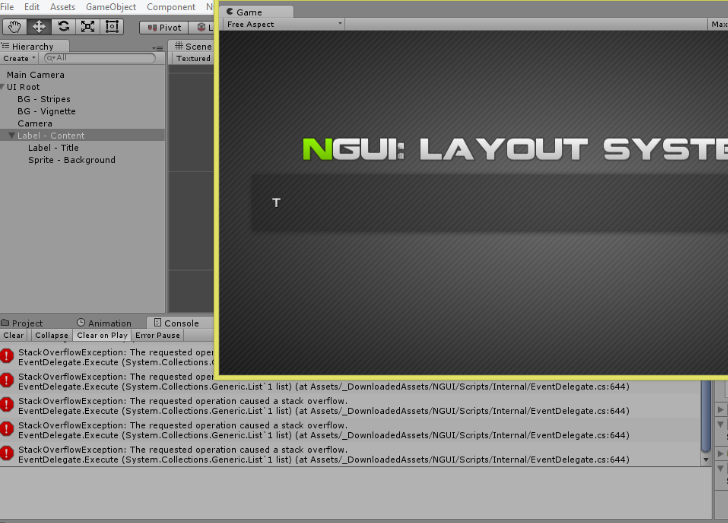Select Camera under UI Root
Screen dimensions: 728x523
[82, 124]
